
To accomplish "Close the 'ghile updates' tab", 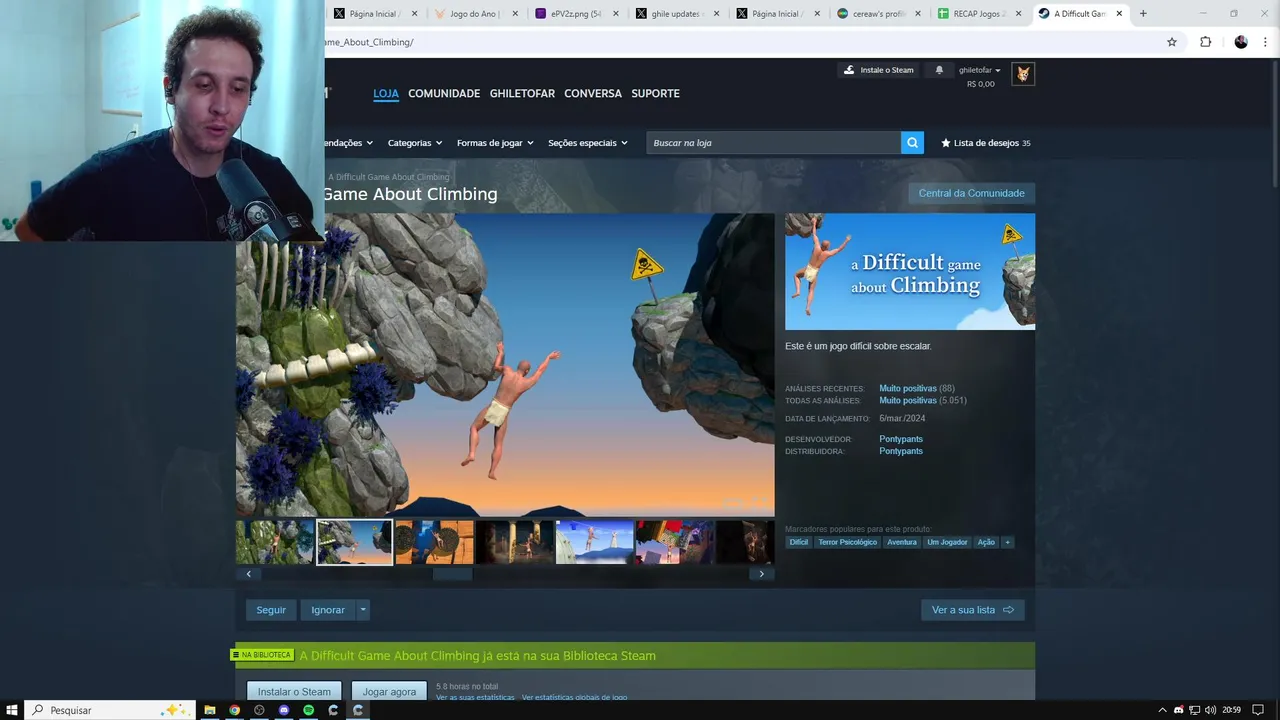I will pos(716,14).
